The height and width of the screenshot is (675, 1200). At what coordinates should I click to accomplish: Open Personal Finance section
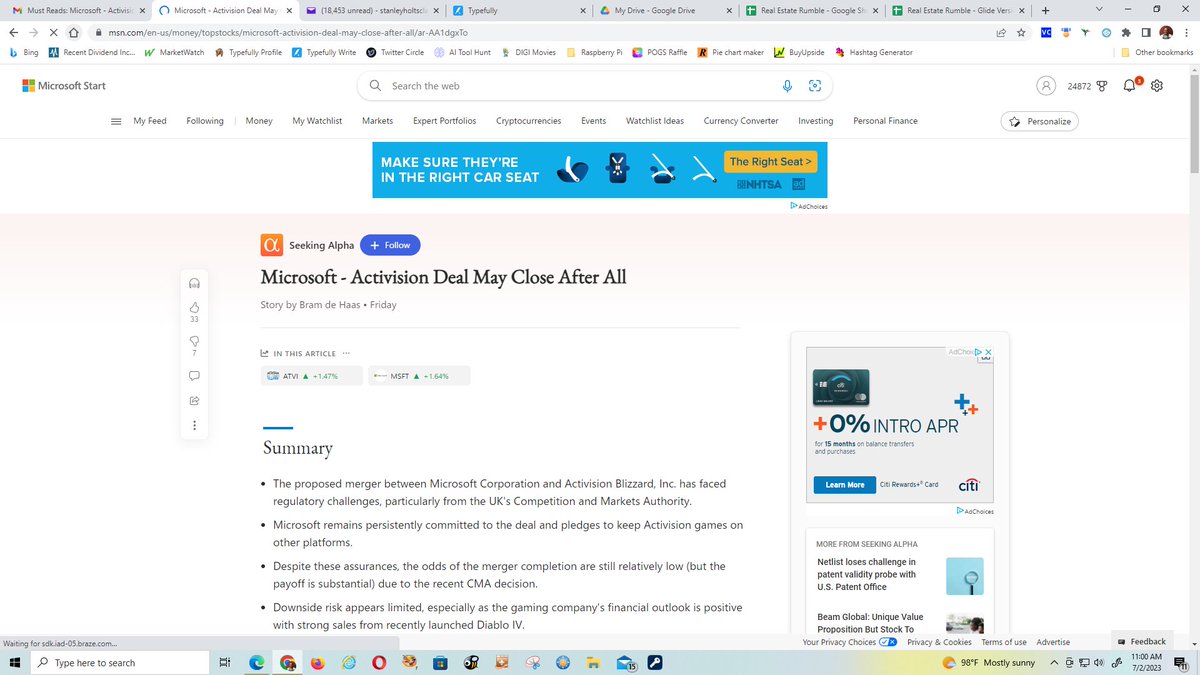coord(885,121)
